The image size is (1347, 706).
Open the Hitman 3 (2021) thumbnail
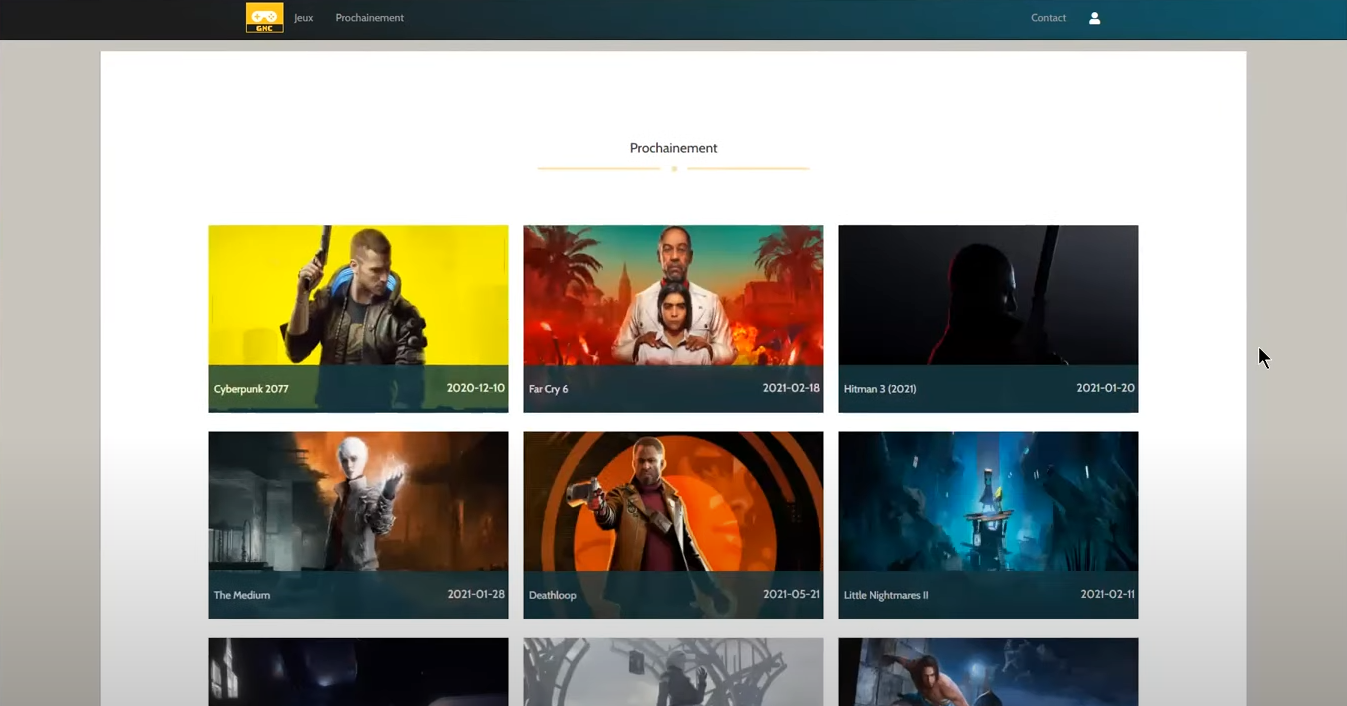click(x=988, y=295)
